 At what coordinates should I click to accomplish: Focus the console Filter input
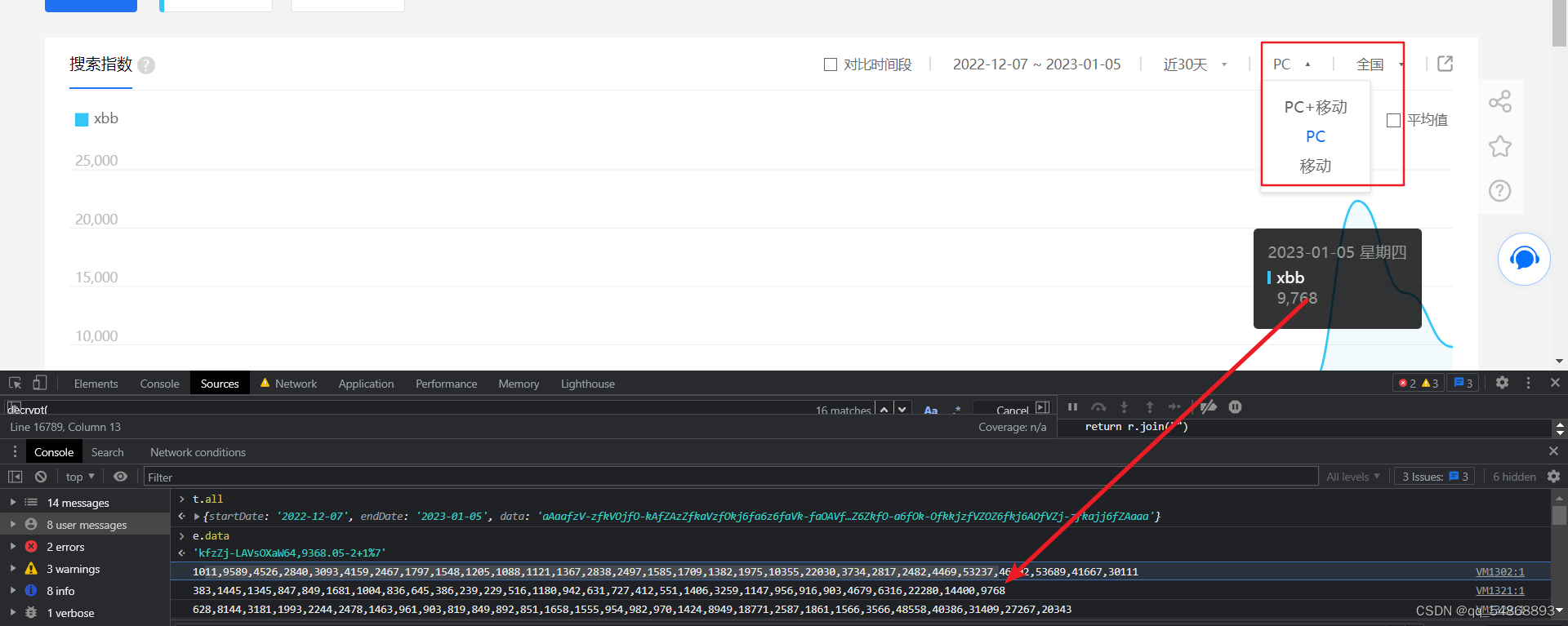click(x=731, y=477)
